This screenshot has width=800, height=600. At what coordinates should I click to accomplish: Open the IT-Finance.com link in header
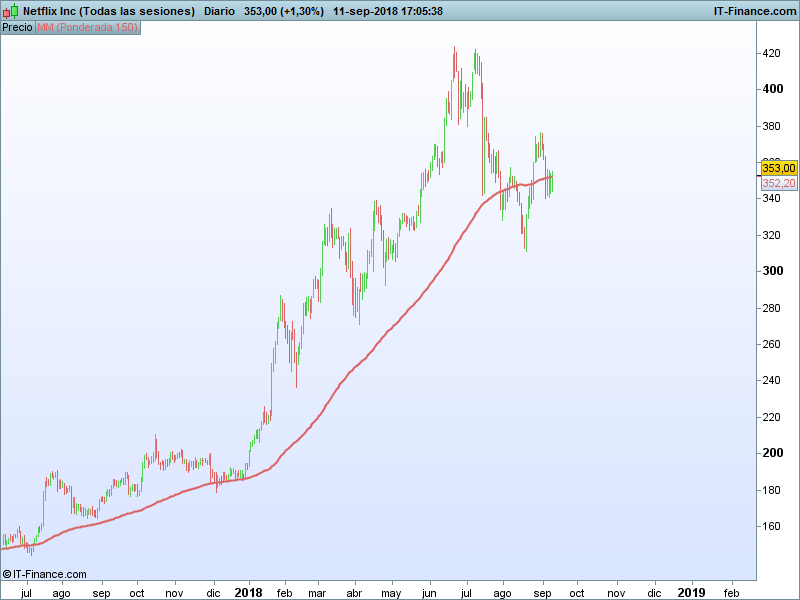[x=755, y=11]
